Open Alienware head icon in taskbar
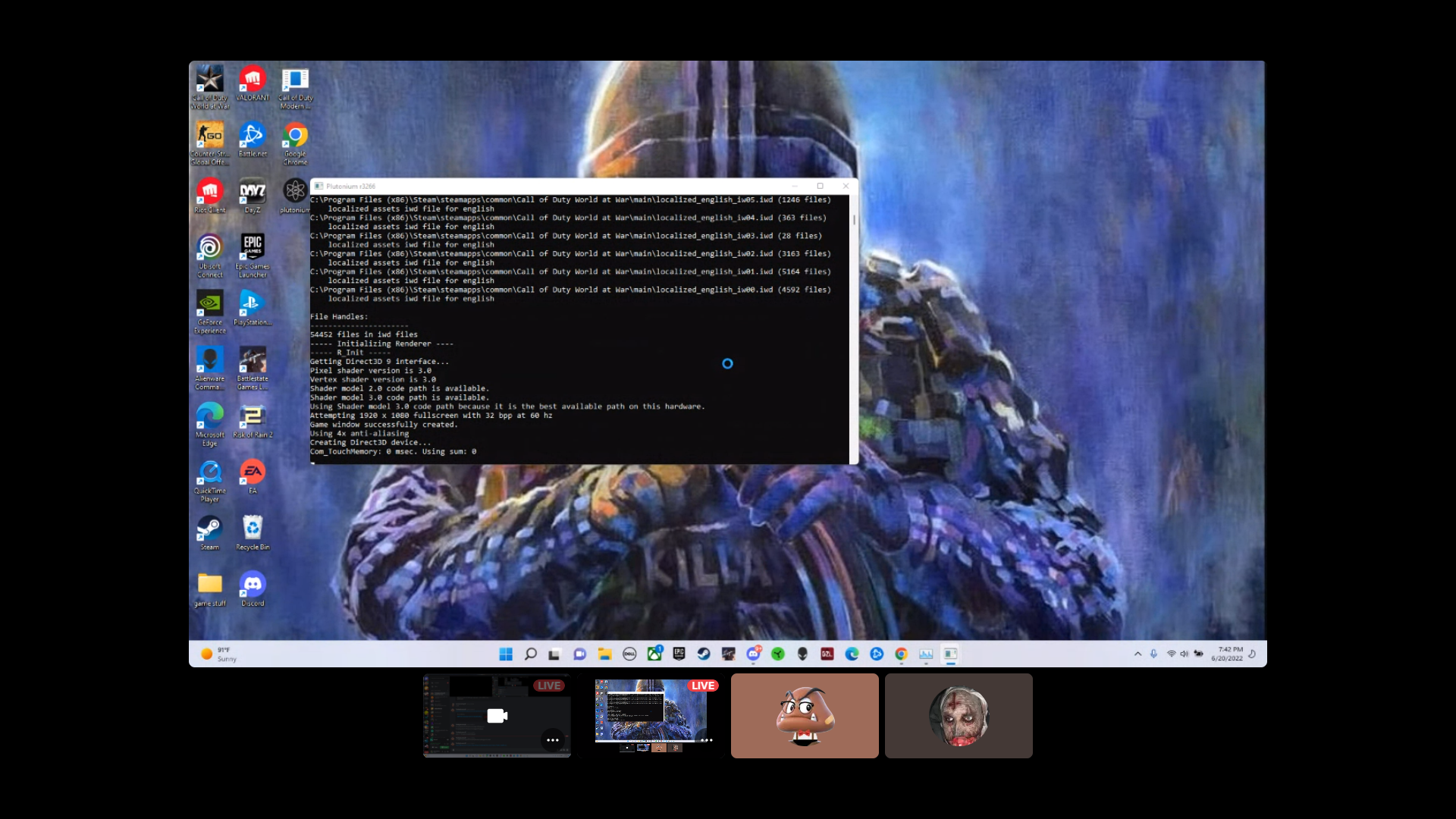 tap(802, 654)
